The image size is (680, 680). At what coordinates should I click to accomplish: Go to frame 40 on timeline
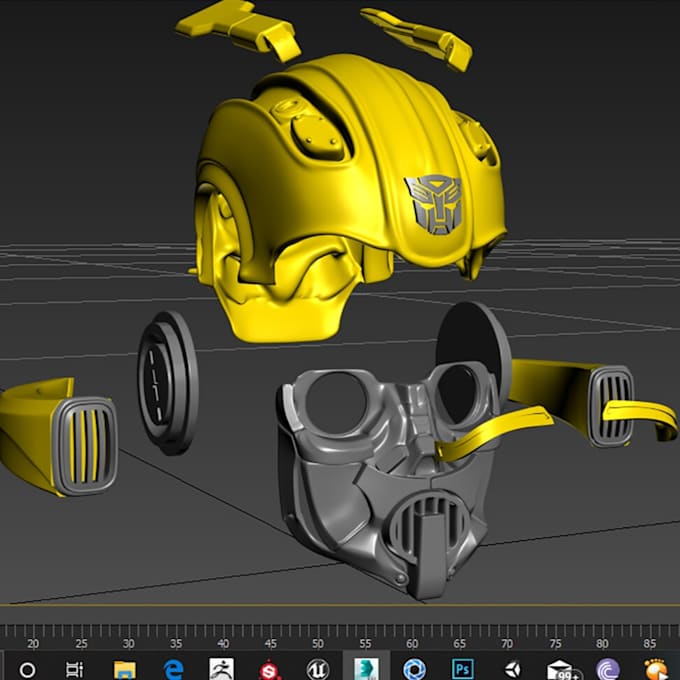(x=223, y=644)
